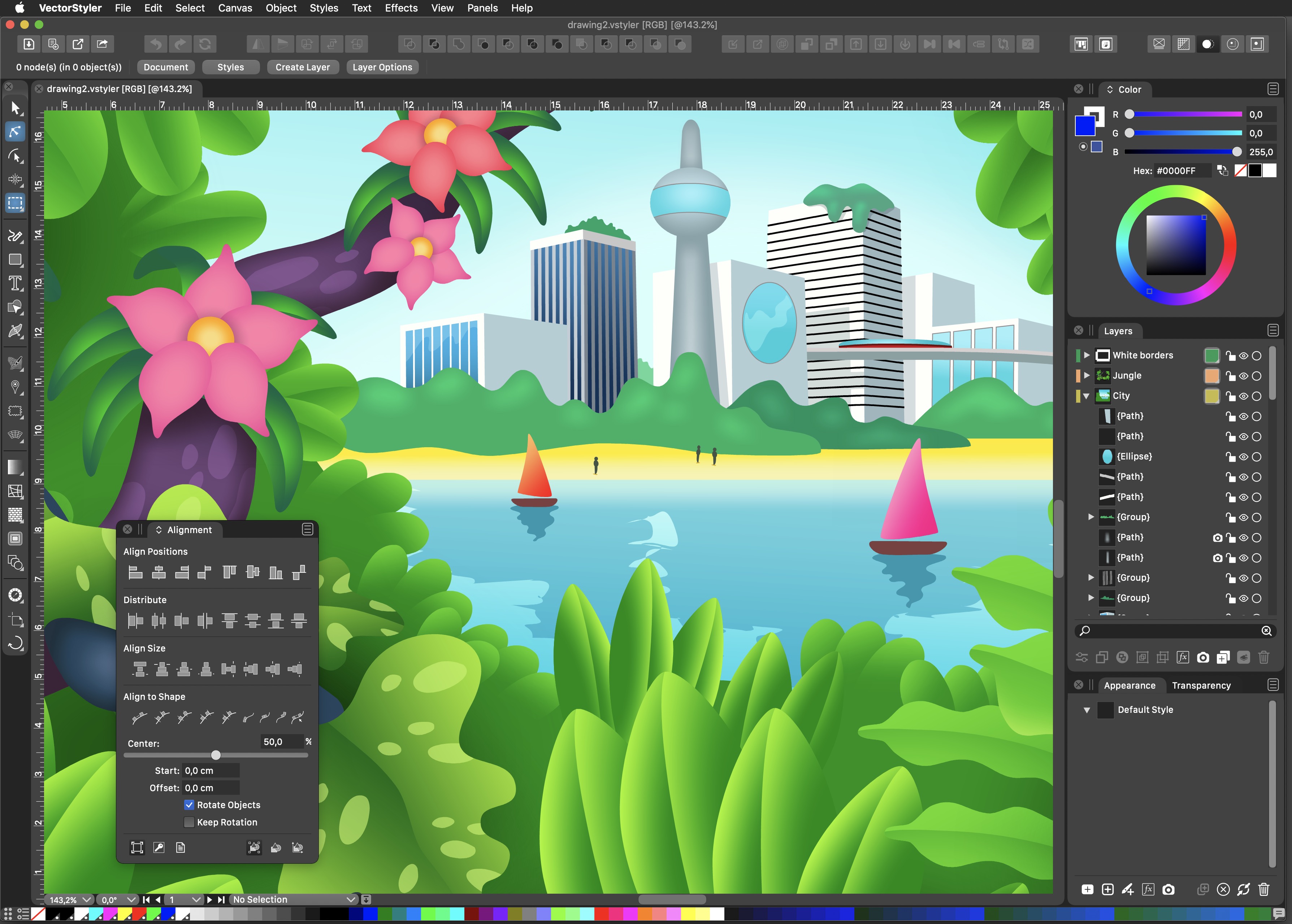Click the Gradient tool icon
The image size is (1292, 924).
click(15, 467)
